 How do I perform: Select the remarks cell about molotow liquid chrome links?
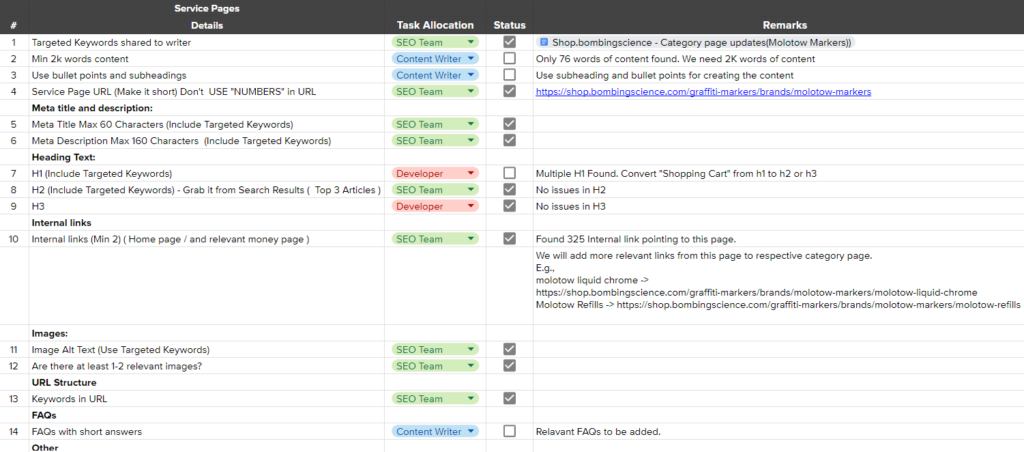pyautogui.click(x=778, y=286)
